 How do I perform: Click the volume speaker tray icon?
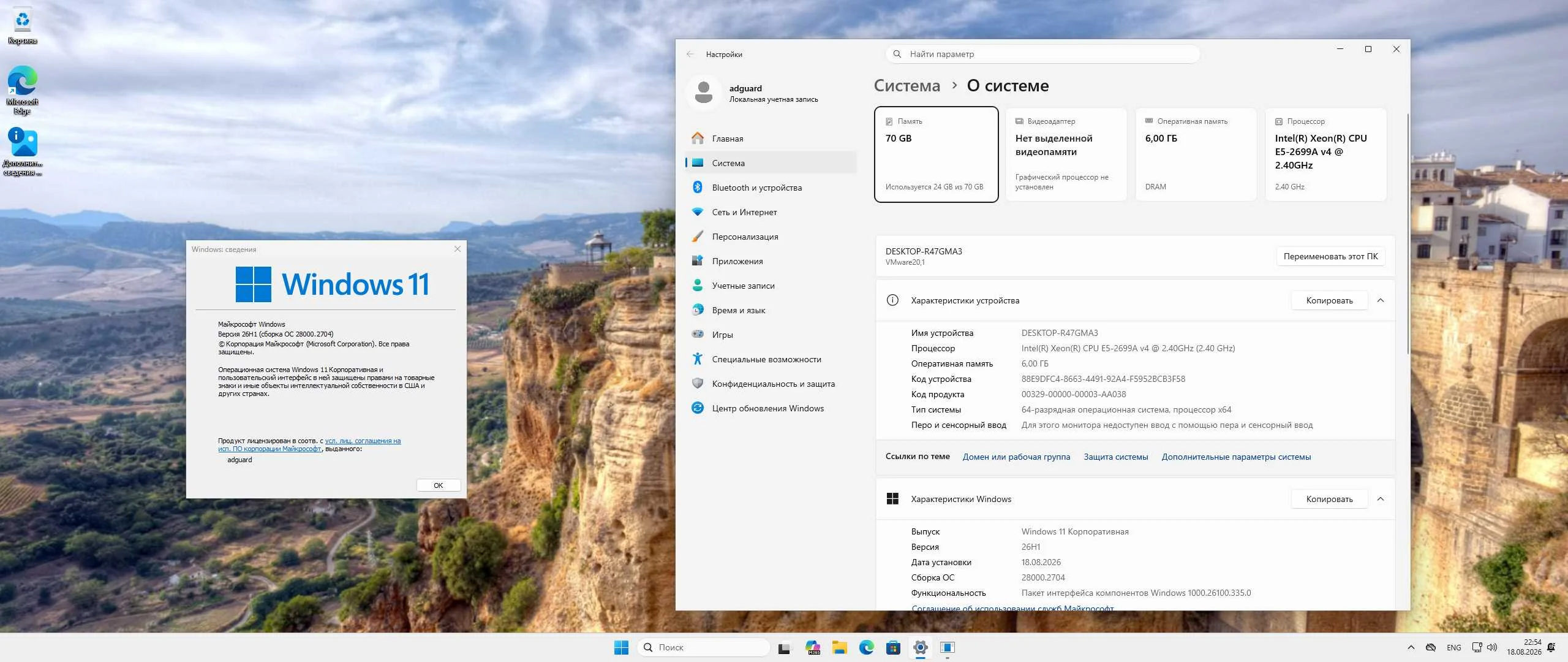[x=1492, y=647]
